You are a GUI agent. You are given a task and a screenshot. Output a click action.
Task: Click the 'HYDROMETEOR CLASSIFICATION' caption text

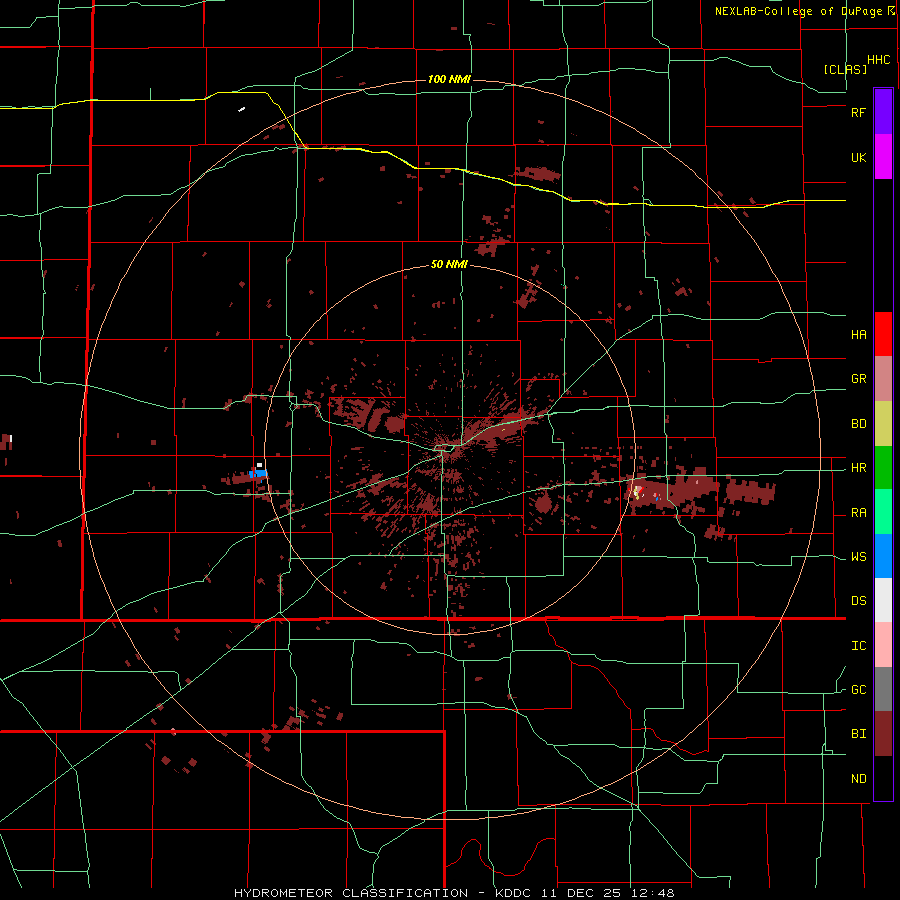tap(351, 893)
